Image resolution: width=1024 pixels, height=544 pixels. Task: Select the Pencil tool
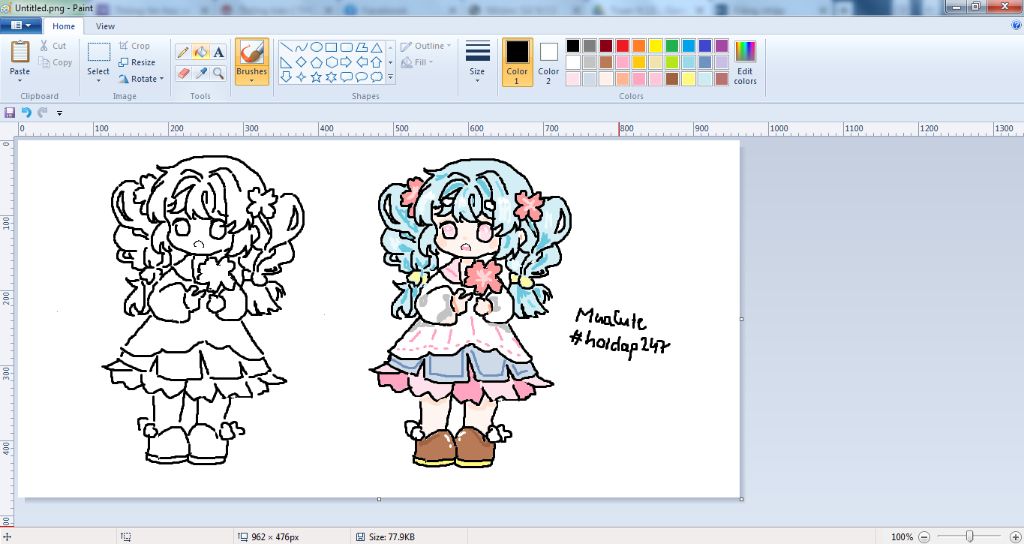[183, 52]
